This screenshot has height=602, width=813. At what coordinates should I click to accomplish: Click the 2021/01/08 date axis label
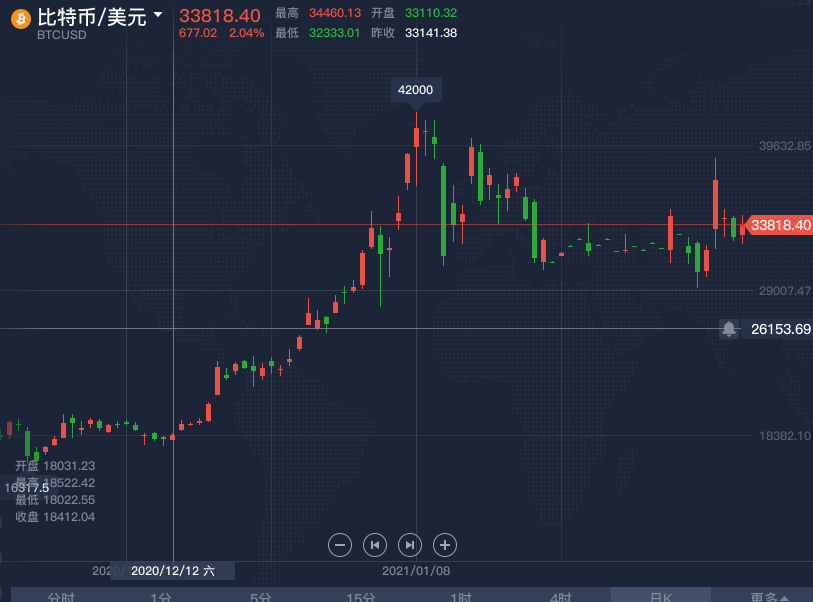[416, 571]
